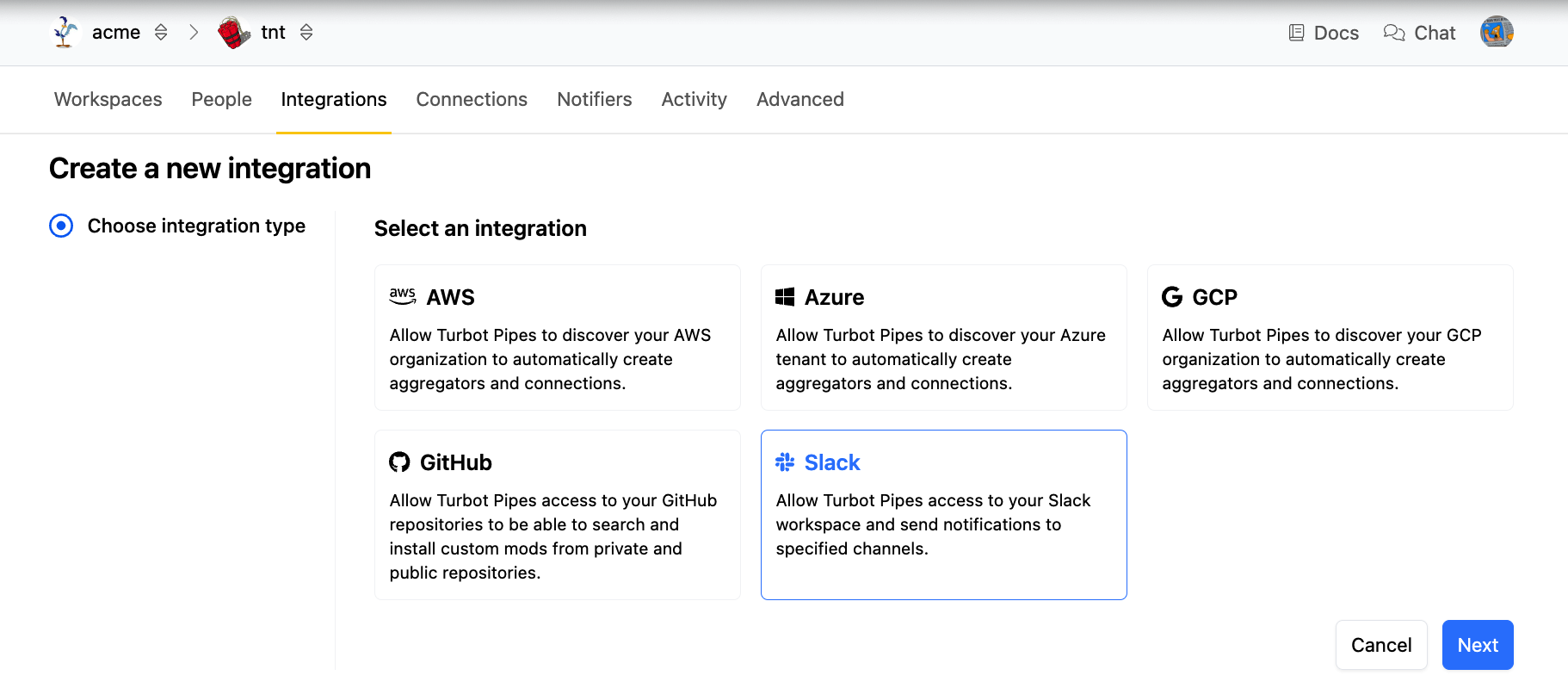This screenshot has height=694, width=1568.
Task: Expand the tnt tenant switcher arrows
Action: click(x=306, y=33)
